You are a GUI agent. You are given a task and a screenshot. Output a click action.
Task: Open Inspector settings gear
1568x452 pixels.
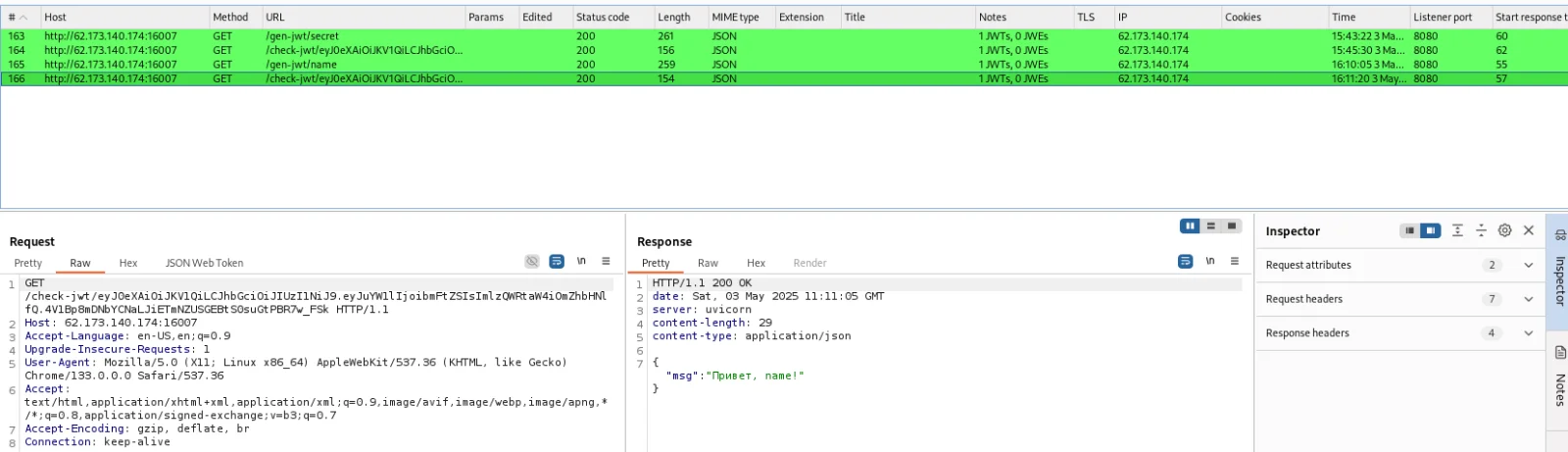tap(1505, 230)
